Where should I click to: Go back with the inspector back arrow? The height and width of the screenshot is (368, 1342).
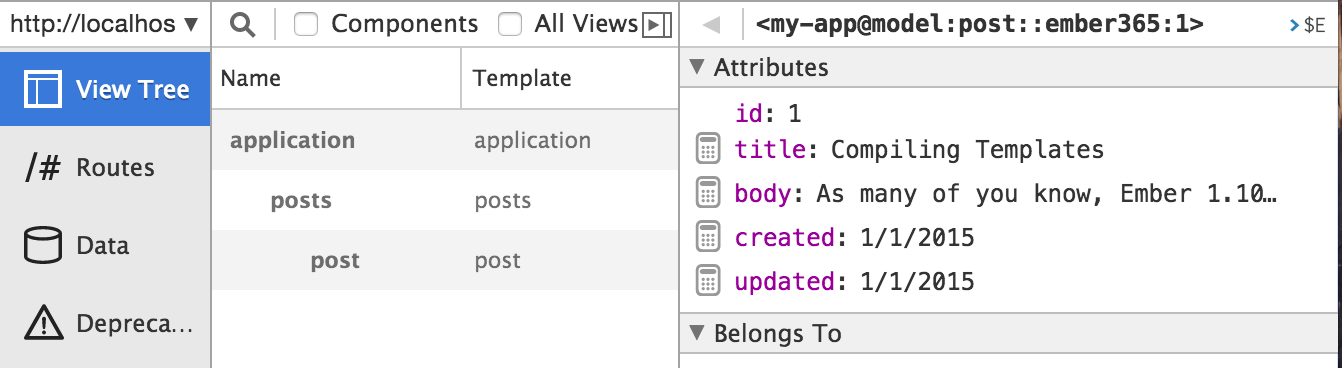click(x=711, y=24)
